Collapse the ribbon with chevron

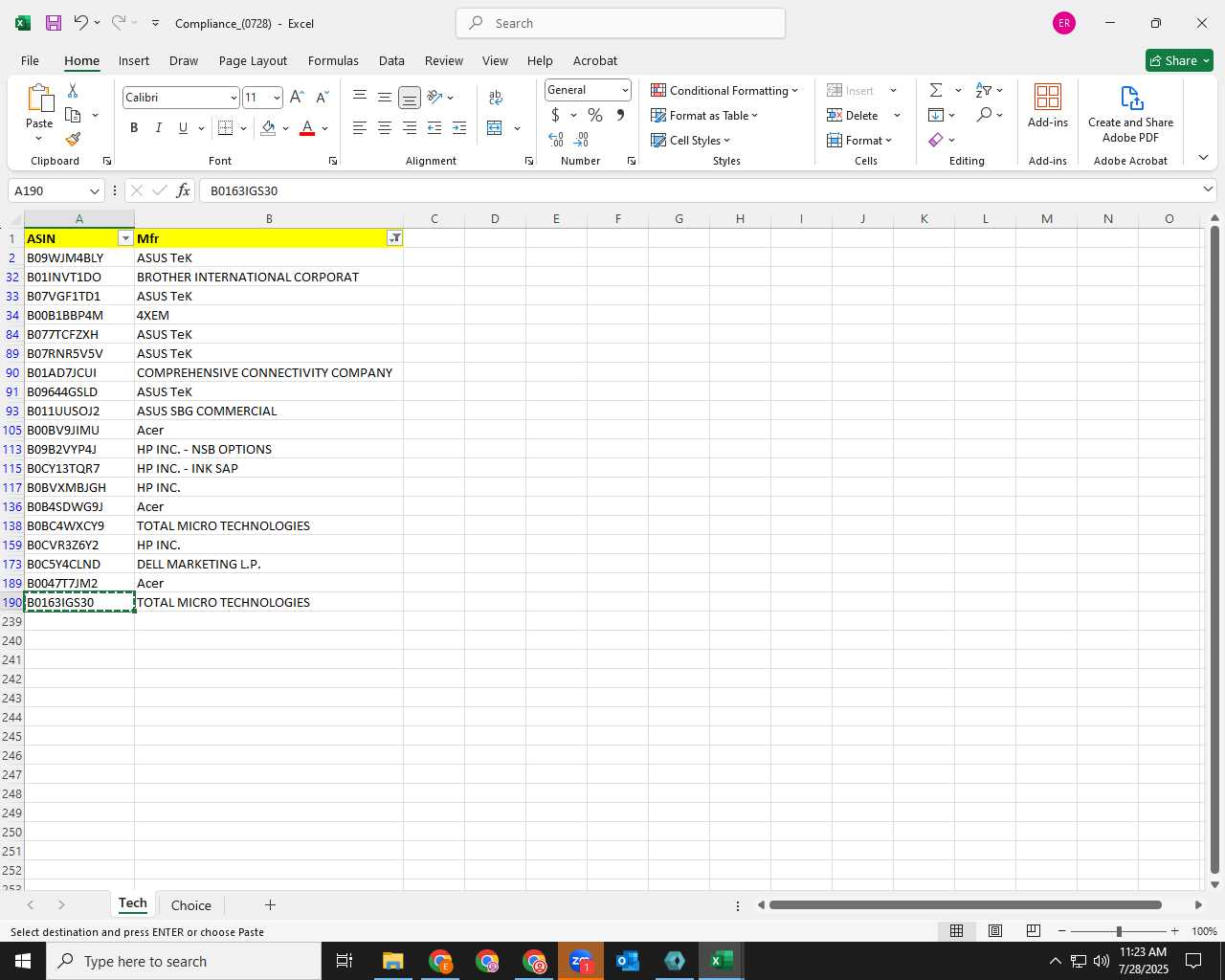(1203, 158)
